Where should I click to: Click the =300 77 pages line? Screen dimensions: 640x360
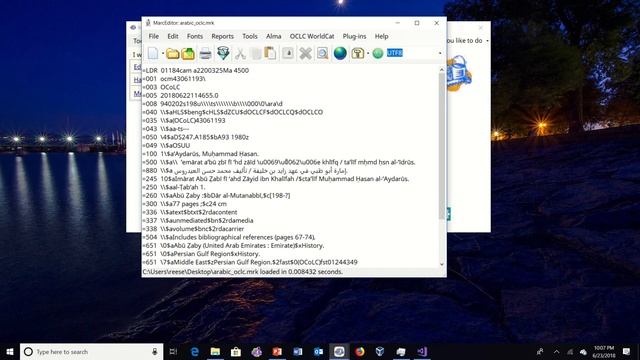click(x=184, y=204)
